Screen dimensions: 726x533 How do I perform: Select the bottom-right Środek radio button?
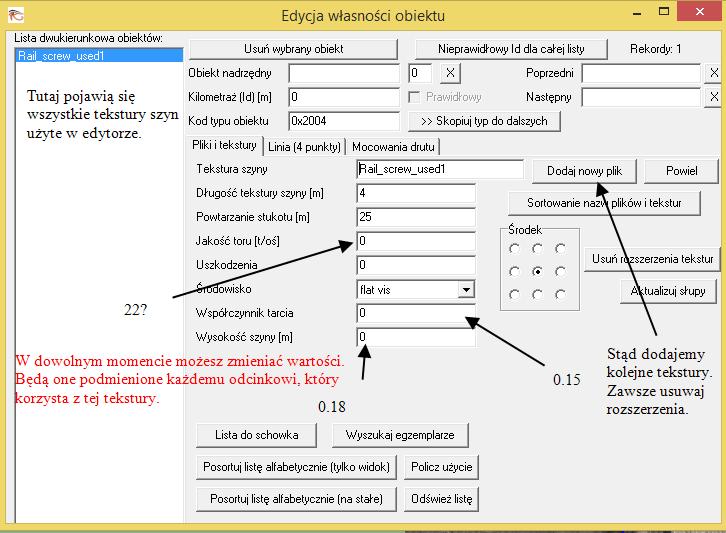pos(560,294)
